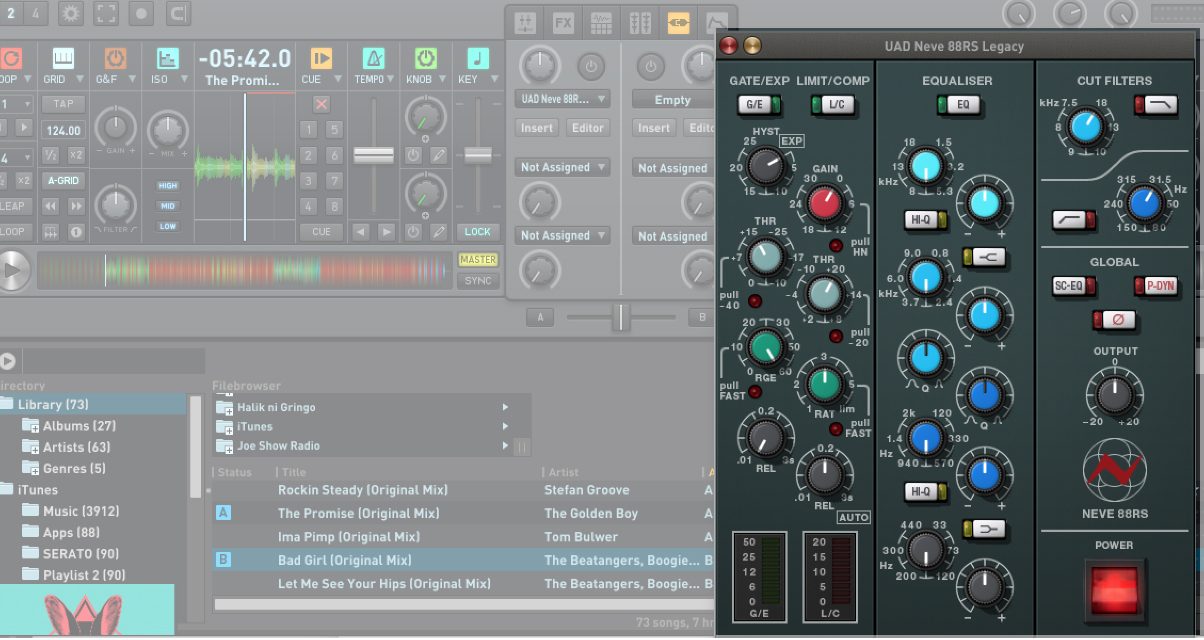Select track Bad Girl (Original Mix)
Image resolution: width=1204 pixels, height=640 pixels.
coord(344,560)
